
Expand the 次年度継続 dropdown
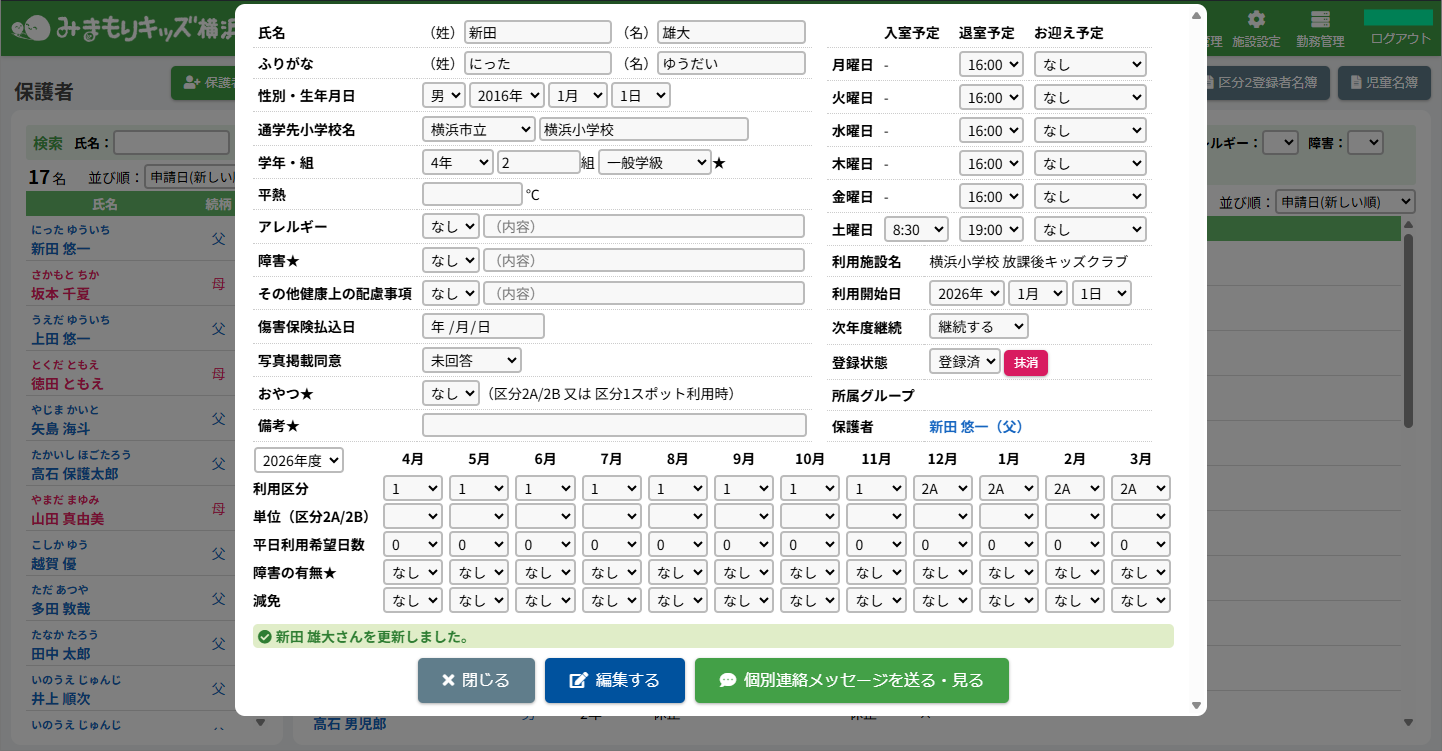click(977, 327)
